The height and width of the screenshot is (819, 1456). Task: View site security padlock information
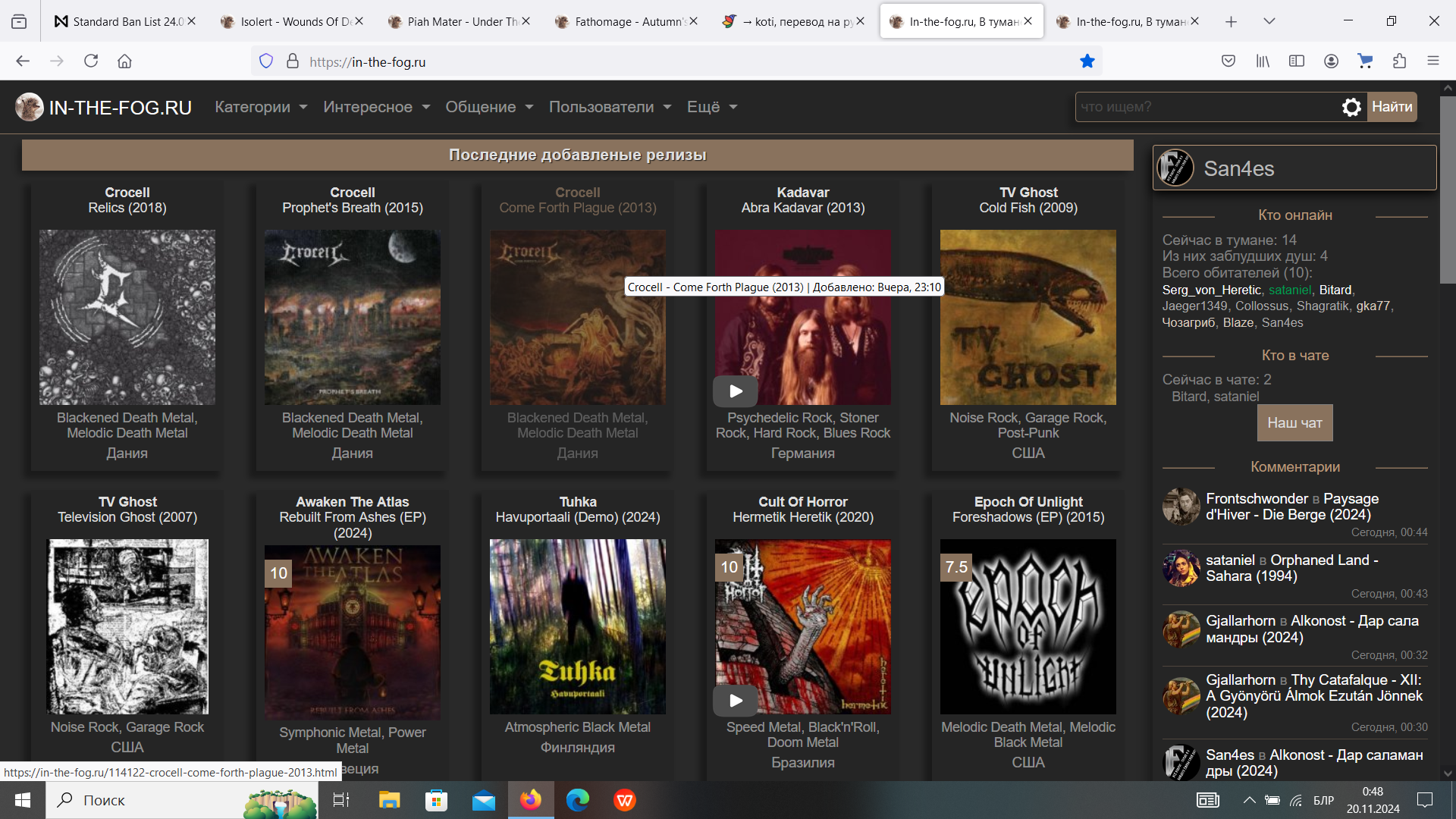tap(293, 61)
